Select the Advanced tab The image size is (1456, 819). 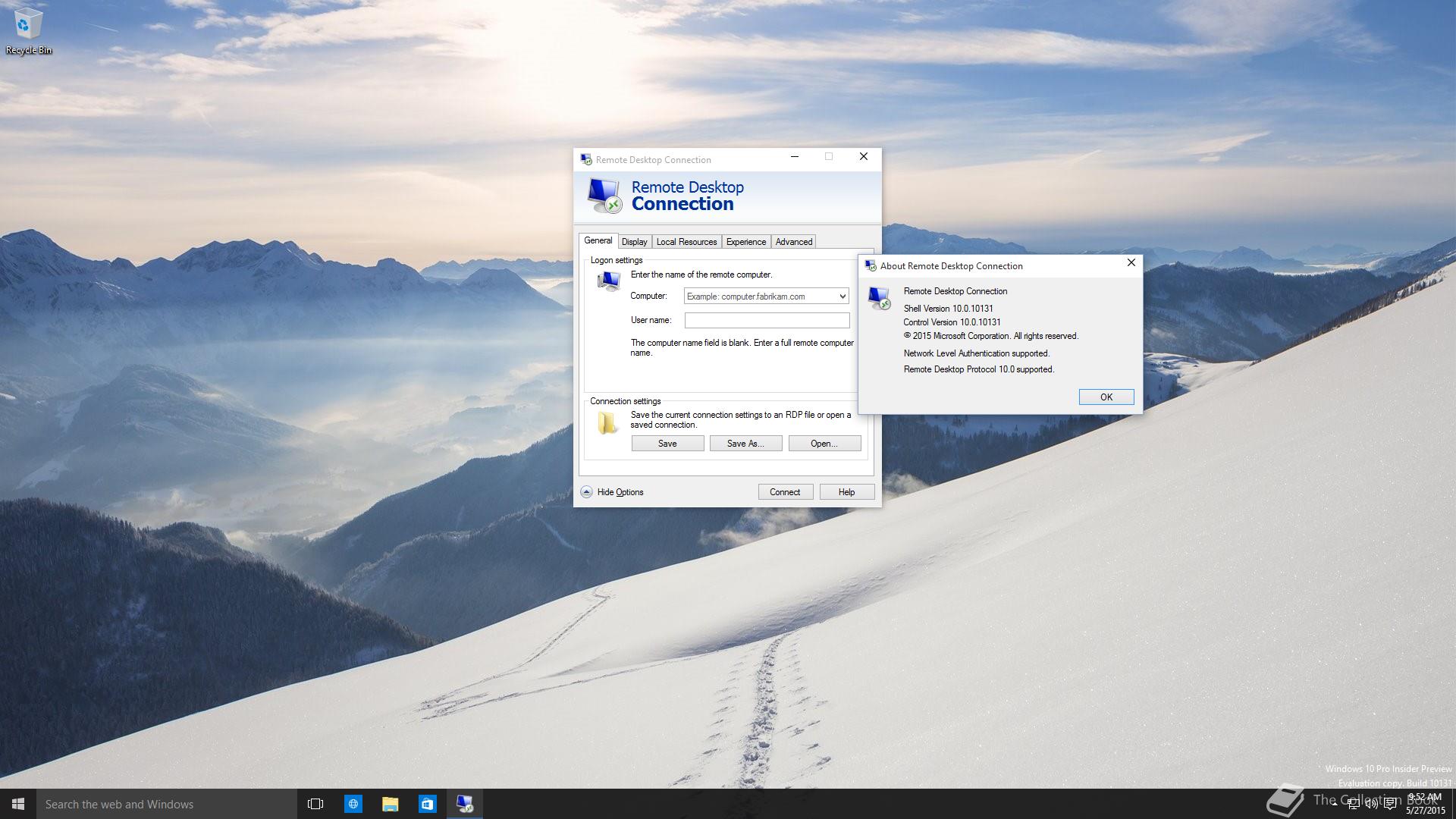[x=793, y=241]
